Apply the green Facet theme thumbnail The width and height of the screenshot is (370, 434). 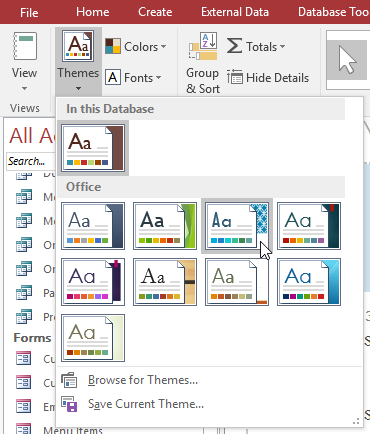click(x=165, y=226)
